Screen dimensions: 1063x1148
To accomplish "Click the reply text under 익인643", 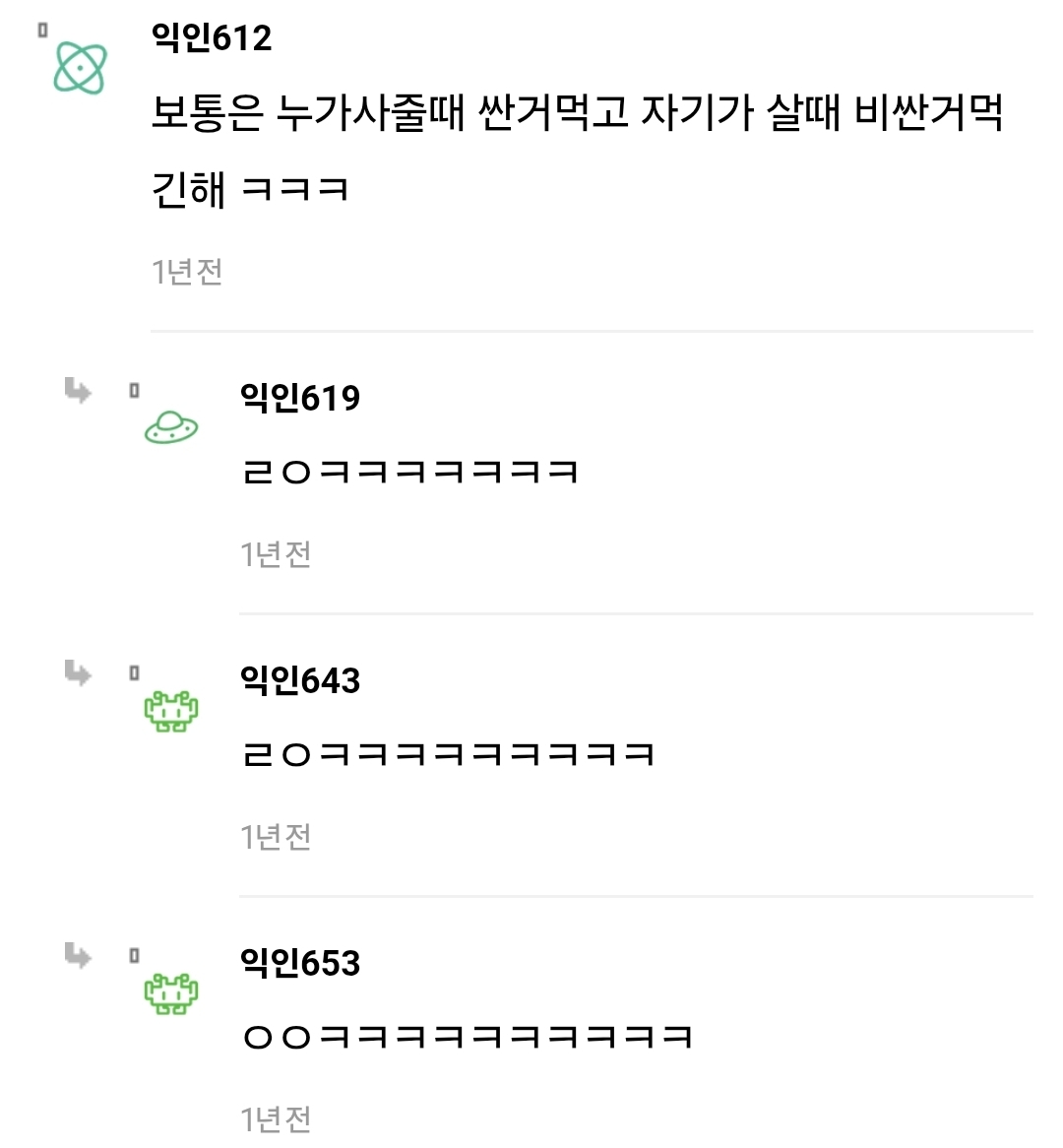I will 448,755.
